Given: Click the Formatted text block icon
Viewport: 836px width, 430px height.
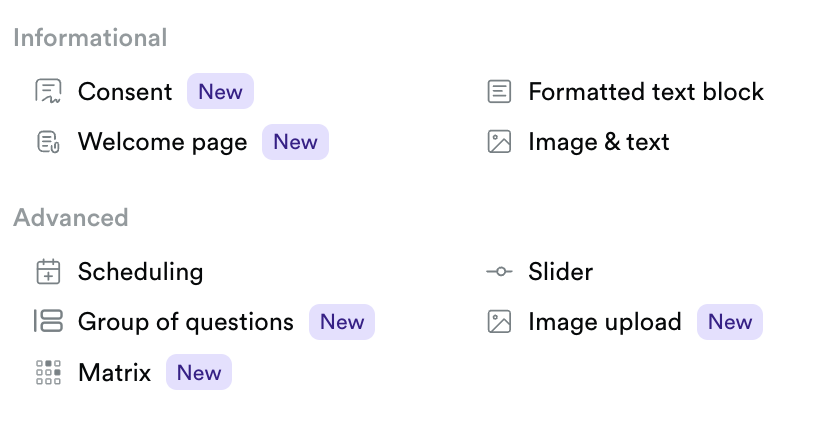Looking at the screenshot, I should (x=499, y=92).
